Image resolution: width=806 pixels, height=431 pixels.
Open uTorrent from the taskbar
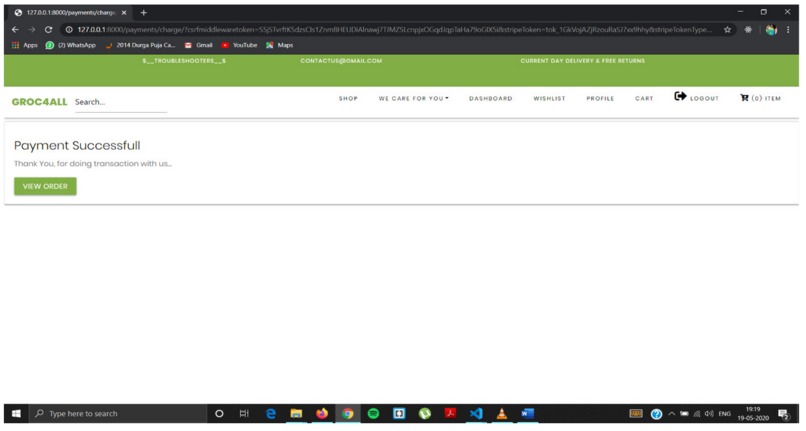pos(425,414)
